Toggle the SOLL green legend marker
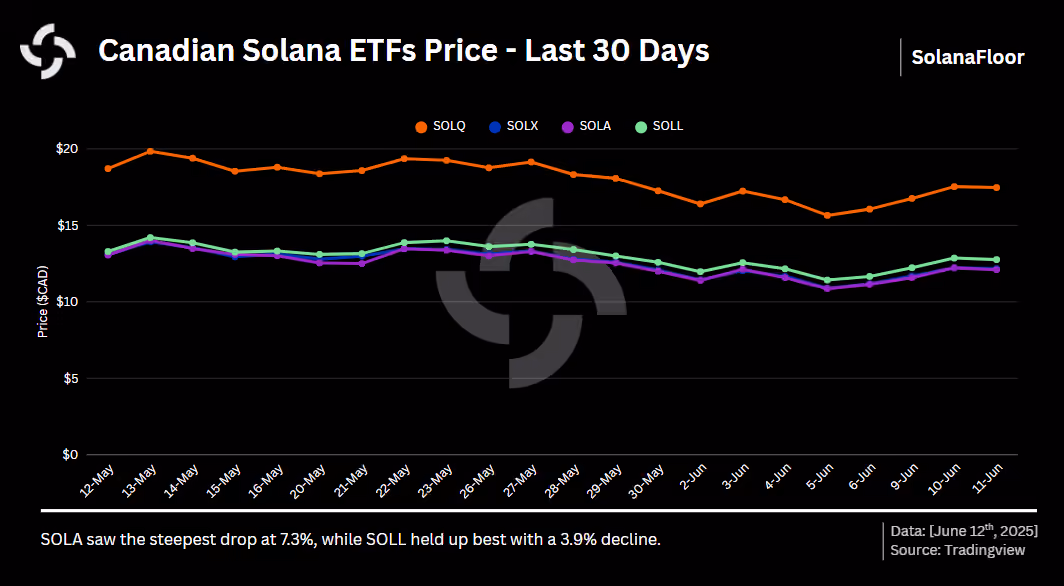 (641, 126)
